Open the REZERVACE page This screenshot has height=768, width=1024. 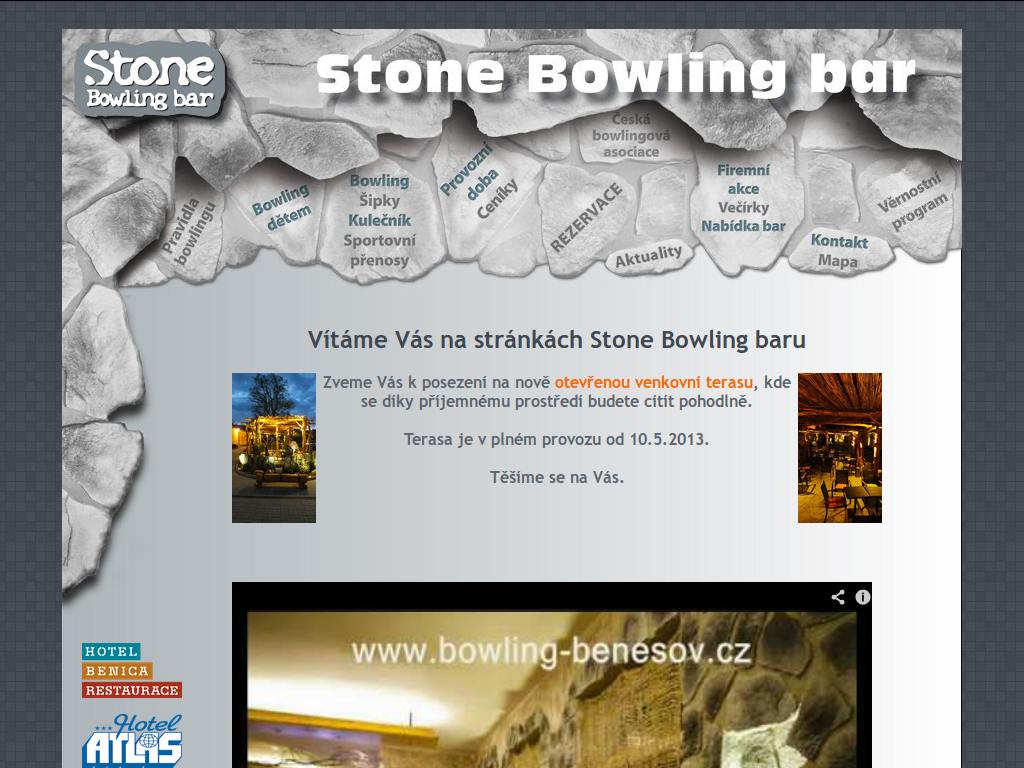[x=586, y=217]
